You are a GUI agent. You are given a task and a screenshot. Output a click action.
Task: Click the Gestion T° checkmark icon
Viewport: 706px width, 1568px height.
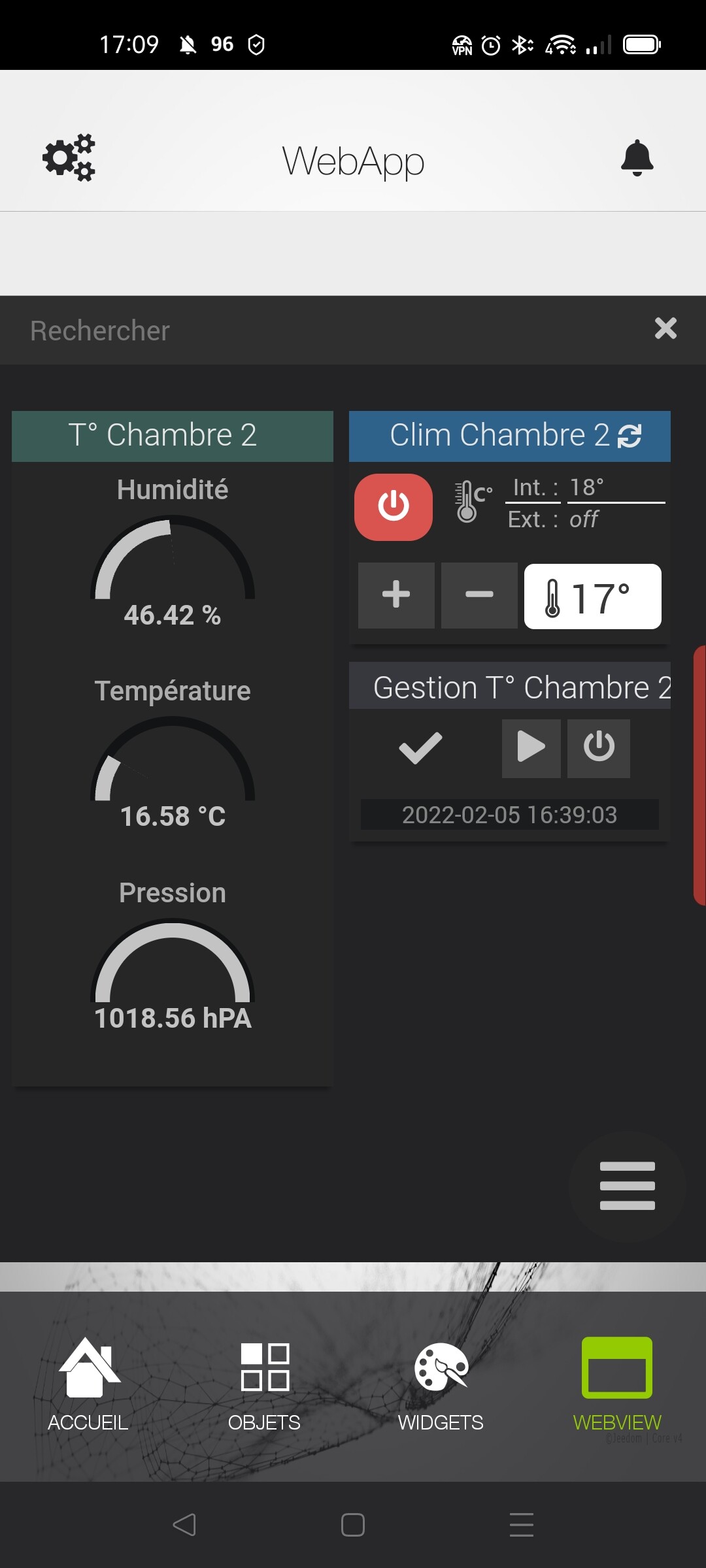tap(420, 749)
